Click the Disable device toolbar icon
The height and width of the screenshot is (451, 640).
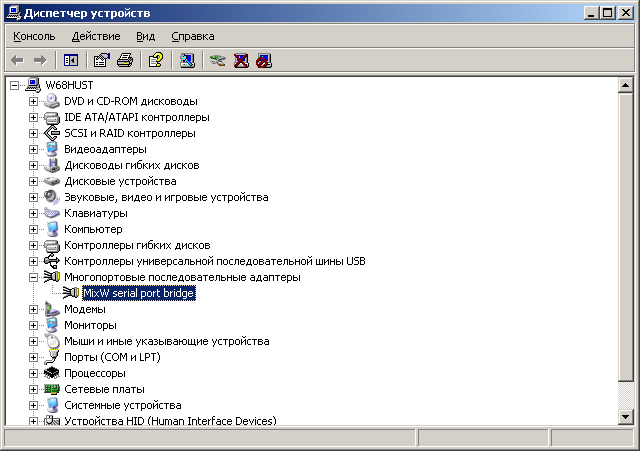(263, 60)
